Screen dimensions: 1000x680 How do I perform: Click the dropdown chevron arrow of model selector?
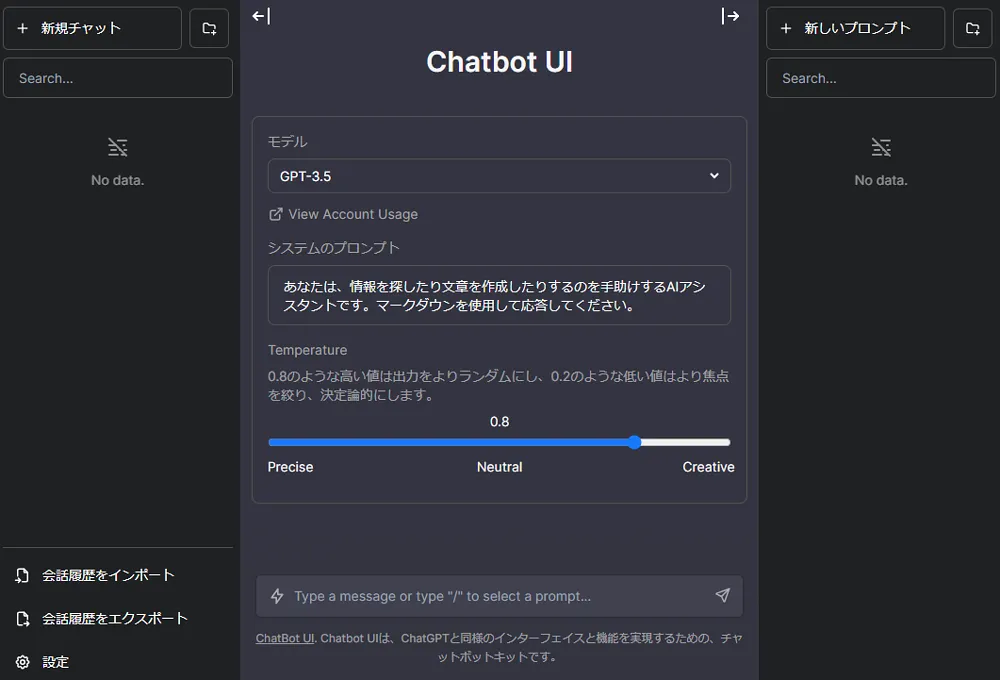[x=714, y=176]
